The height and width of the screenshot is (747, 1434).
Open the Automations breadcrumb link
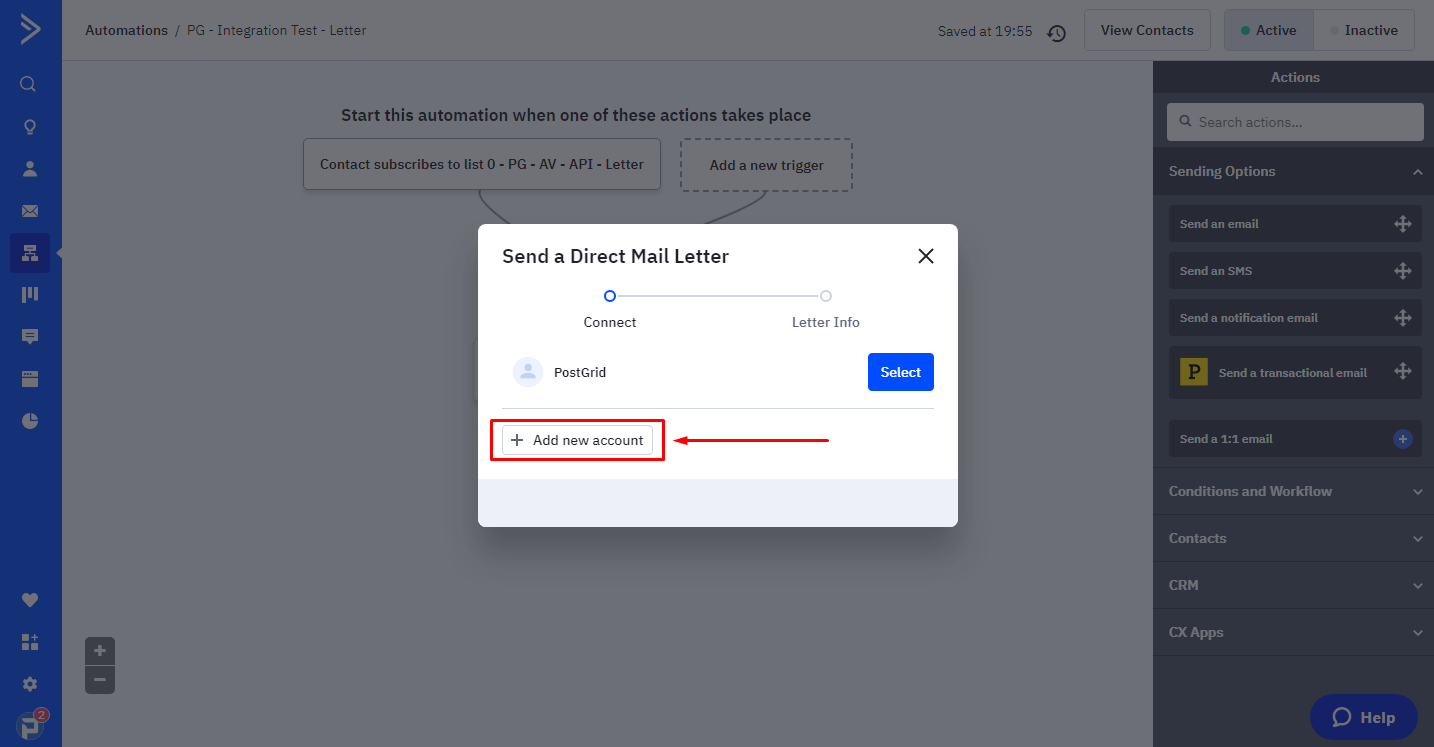pos(126,30)
